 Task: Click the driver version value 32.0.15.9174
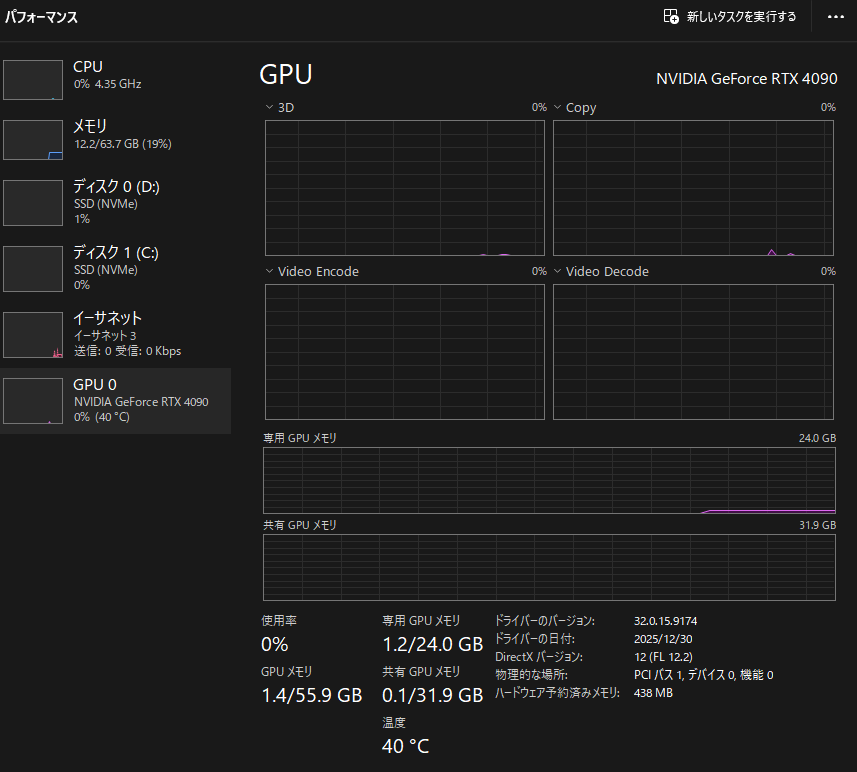point(679,621)
